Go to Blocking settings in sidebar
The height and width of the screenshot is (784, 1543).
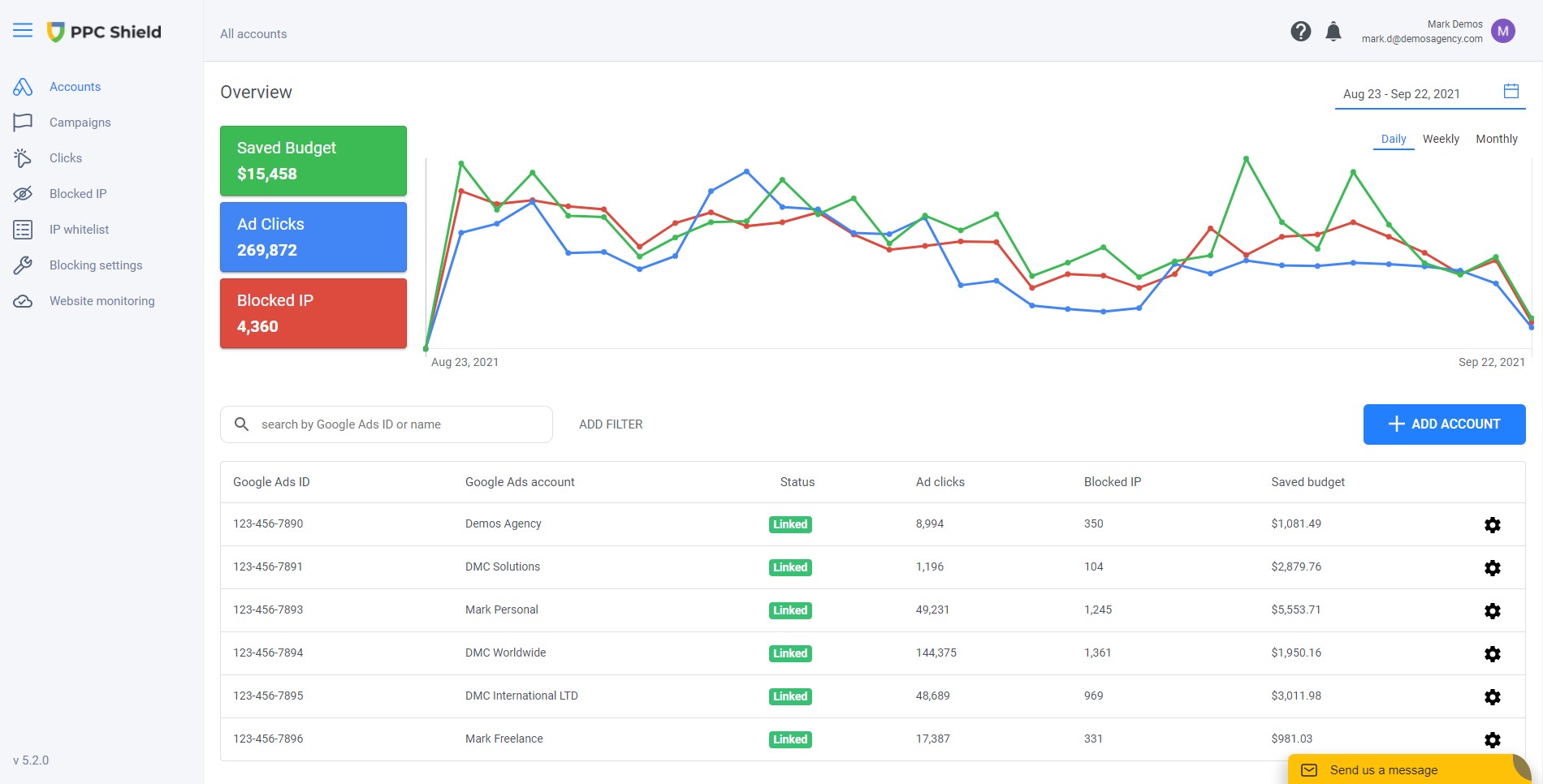click(95, 265)
